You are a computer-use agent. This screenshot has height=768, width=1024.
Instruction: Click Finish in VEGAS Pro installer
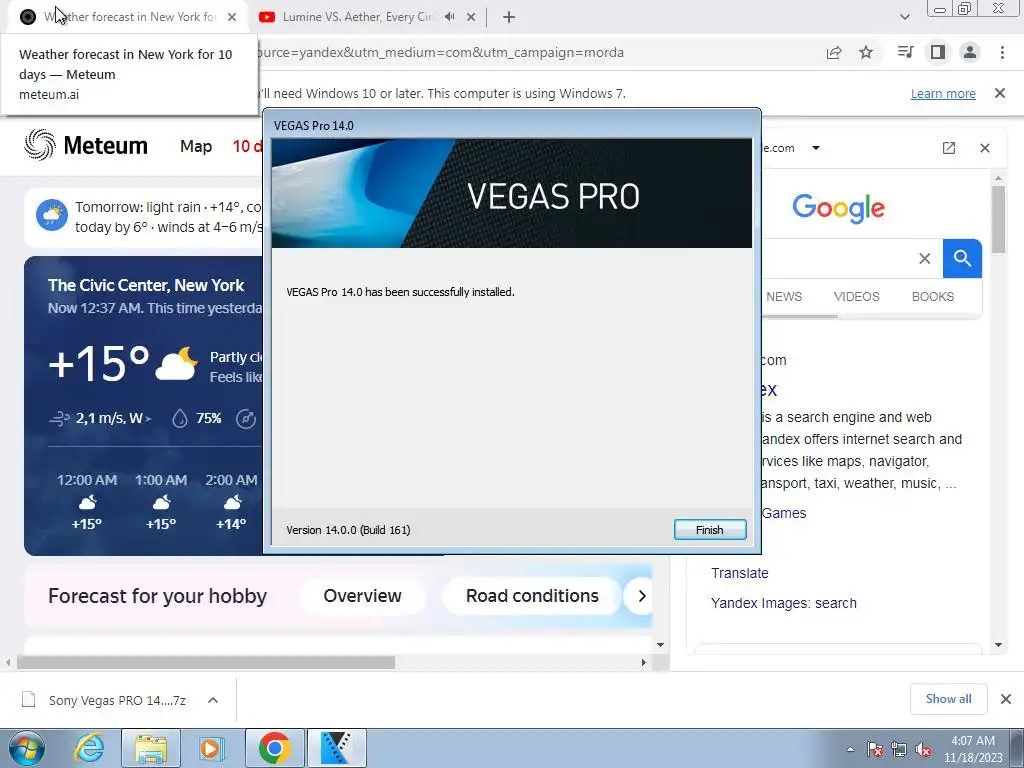[710, 530]
